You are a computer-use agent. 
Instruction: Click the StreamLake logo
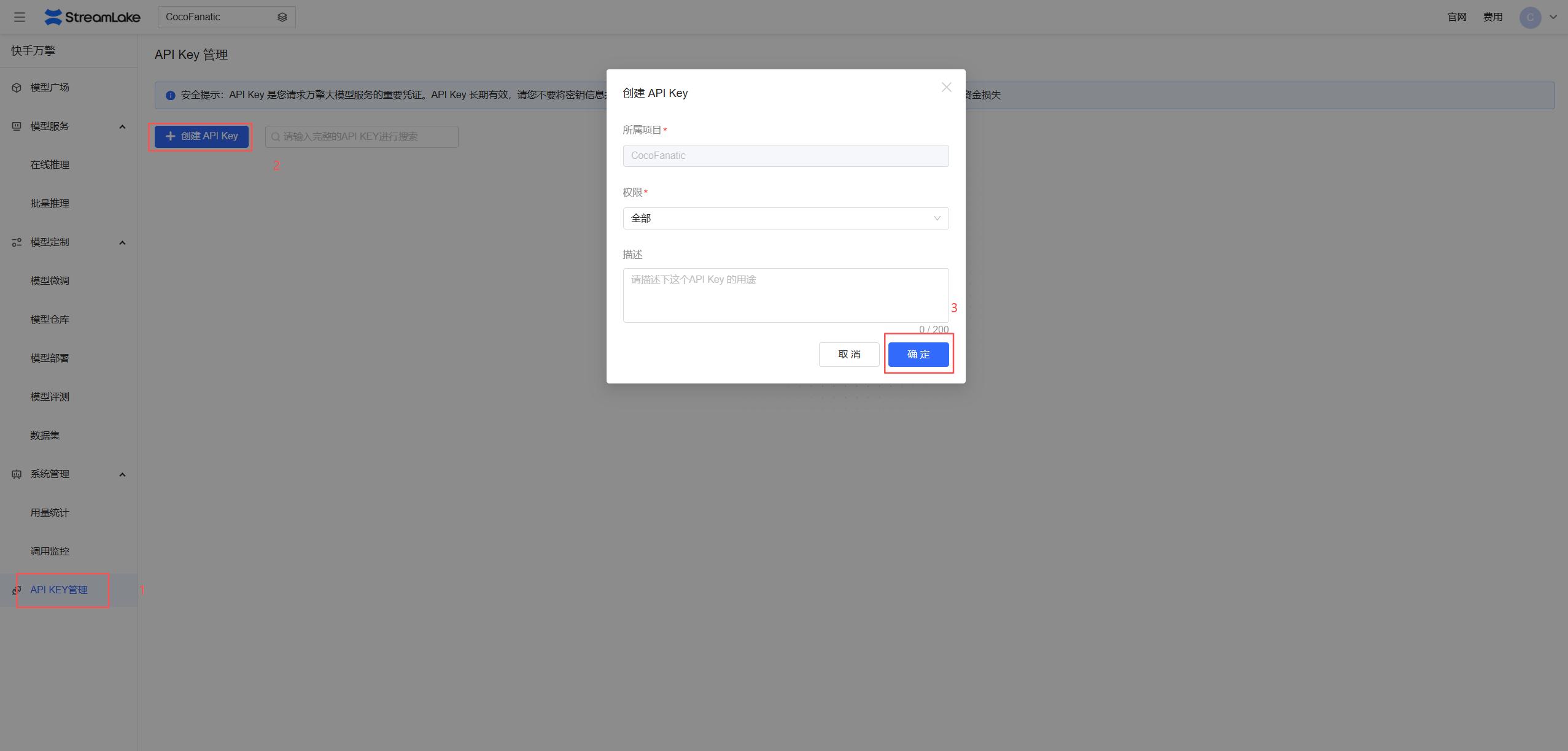pos(93,17)
